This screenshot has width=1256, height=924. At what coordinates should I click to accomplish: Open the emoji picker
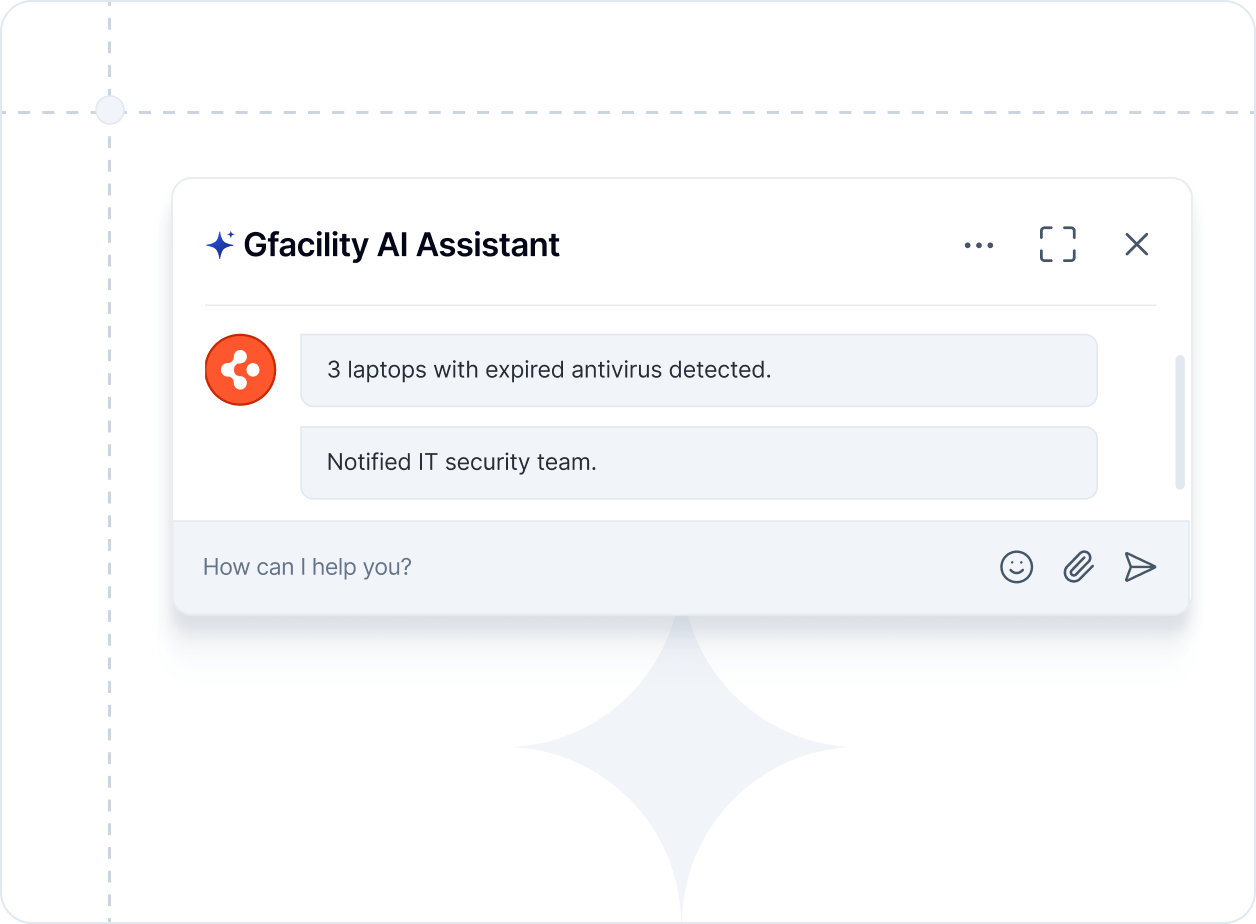coord(1016,567)
